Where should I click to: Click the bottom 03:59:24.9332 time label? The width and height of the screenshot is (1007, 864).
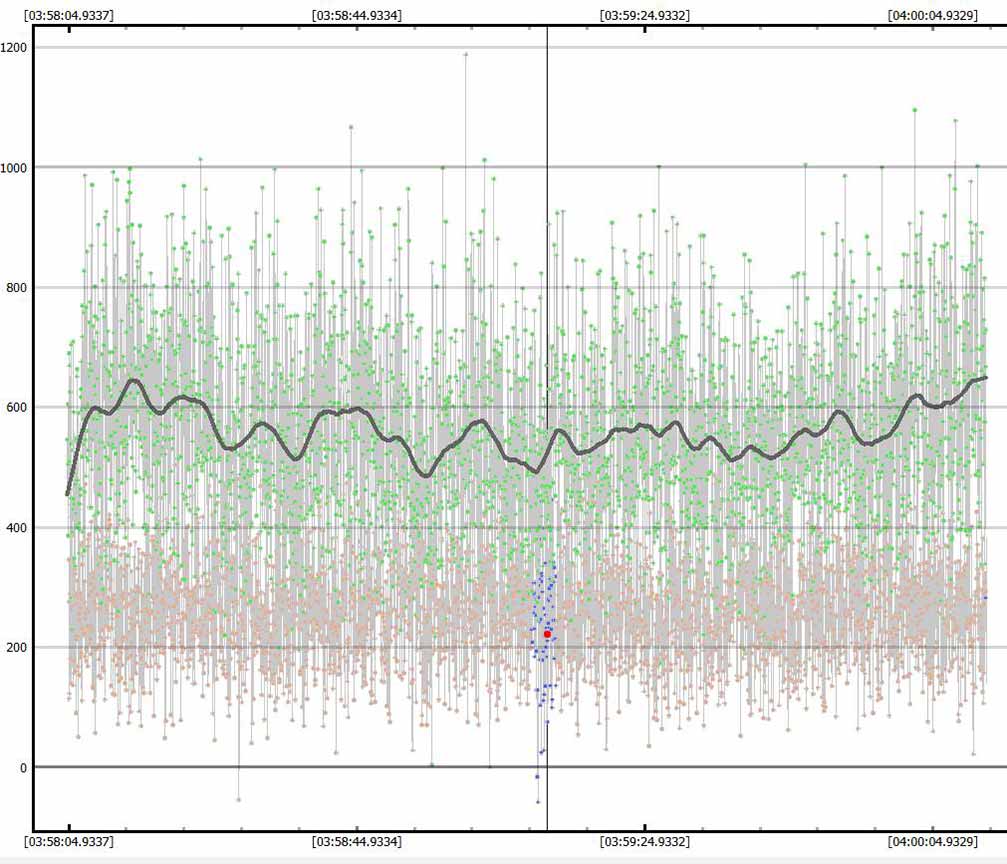644,842
